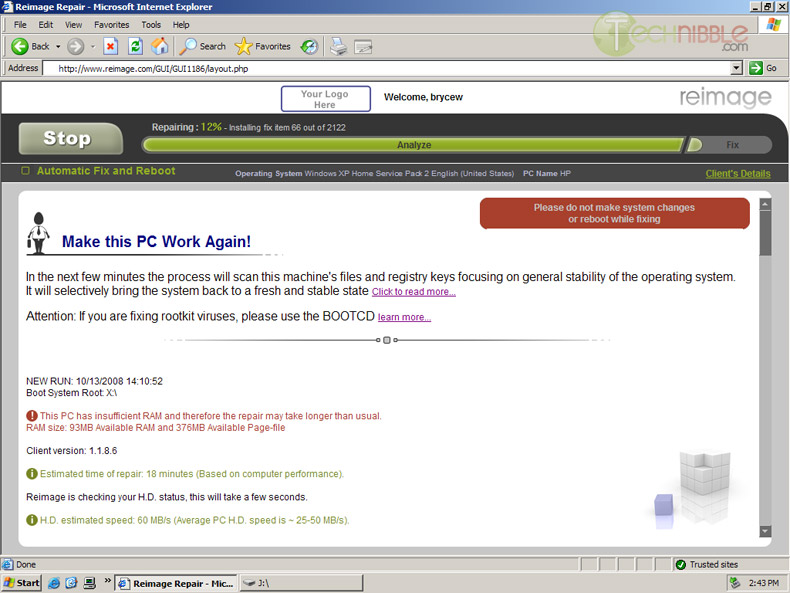The width and height of the screenshot is (790, 593).
Task: Open the Edit menu
Action: point(46,25)
